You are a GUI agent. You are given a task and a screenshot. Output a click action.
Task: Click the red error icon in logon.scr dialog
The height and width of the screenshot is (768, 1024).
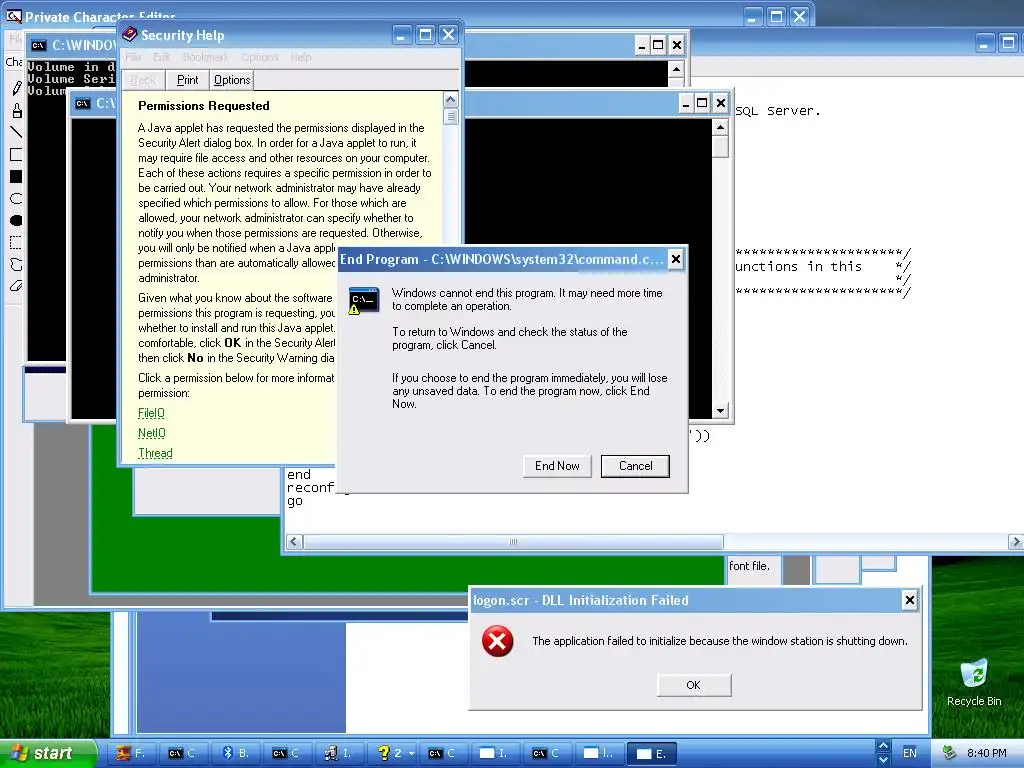point(498,641)
